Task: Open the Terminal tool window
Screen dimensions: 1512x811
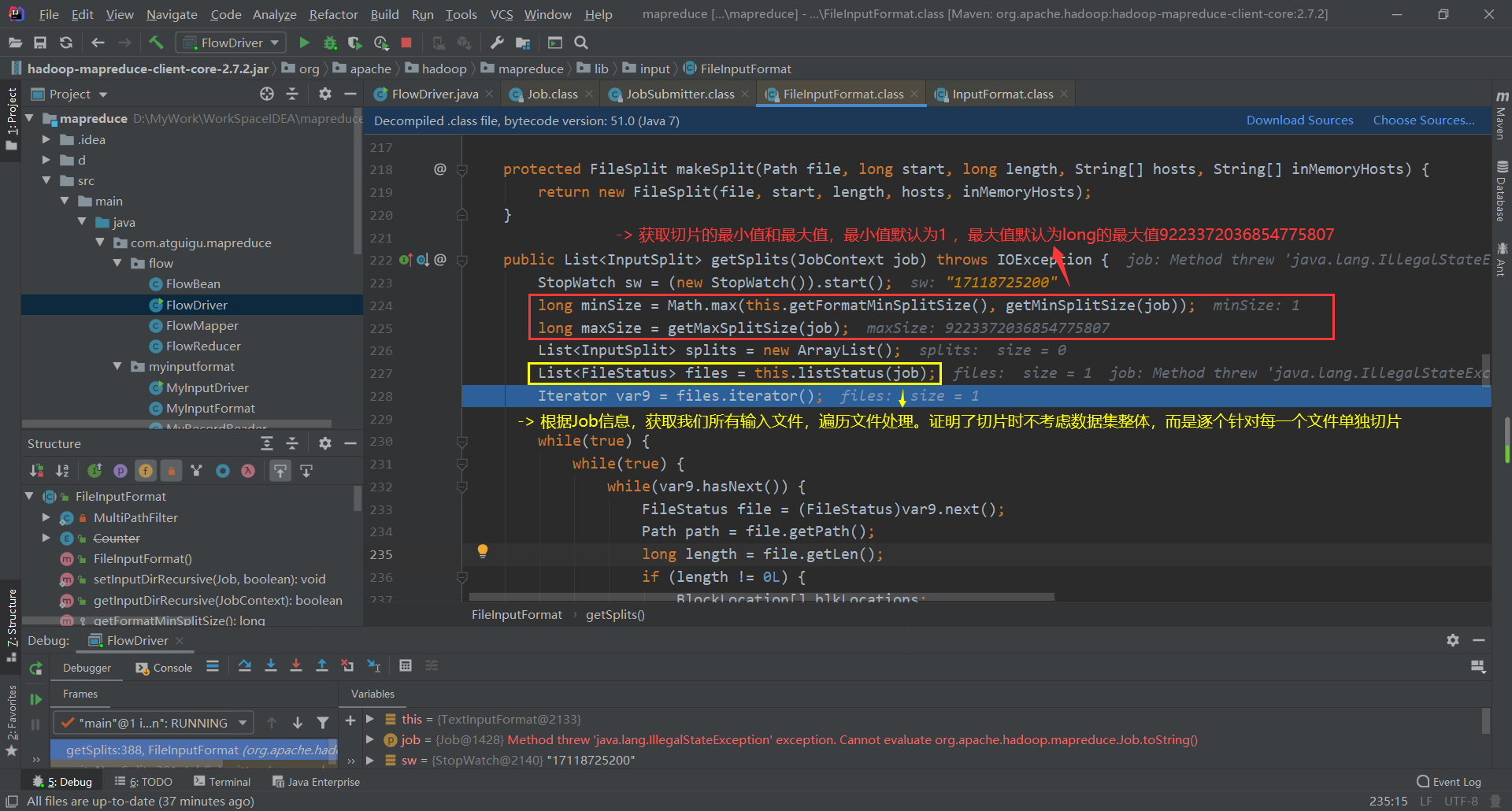Action: pos(222,782)
